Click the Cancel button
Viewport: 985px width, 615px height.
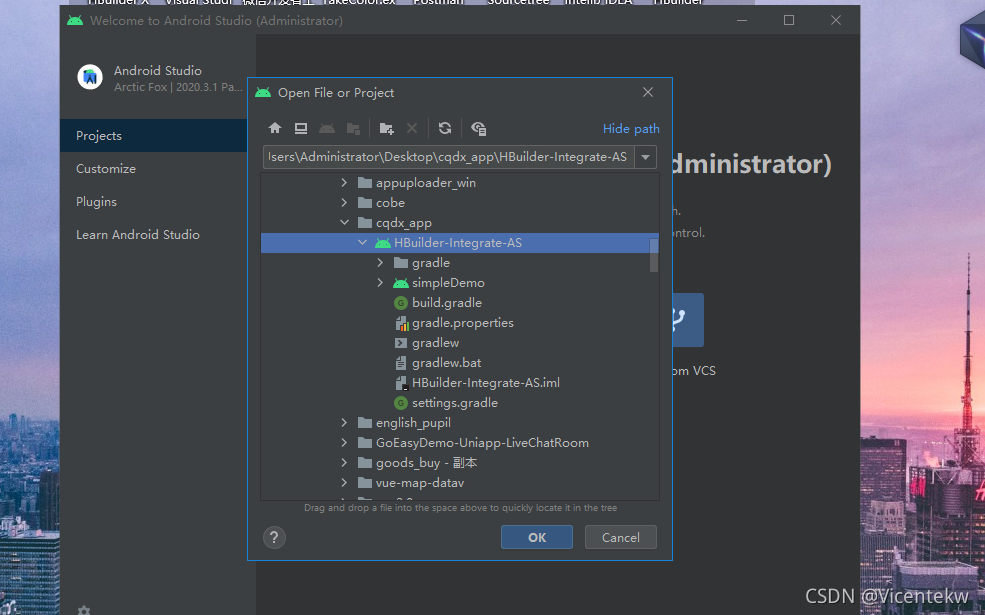(x=621, y=537)
